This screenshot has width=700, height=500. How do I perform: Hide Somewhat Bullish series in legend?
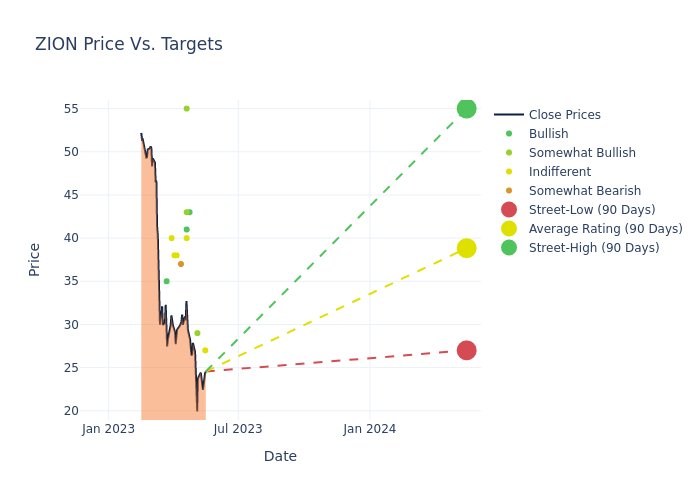(x=567, y=153)
